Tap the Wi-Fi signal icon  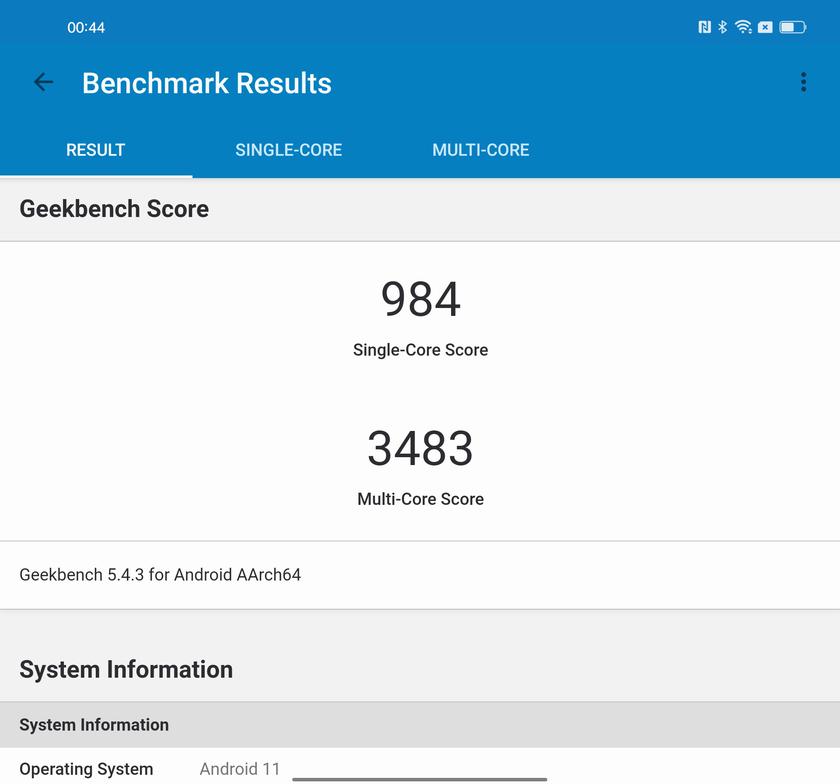pyautogui.click(x=743, y=27)
